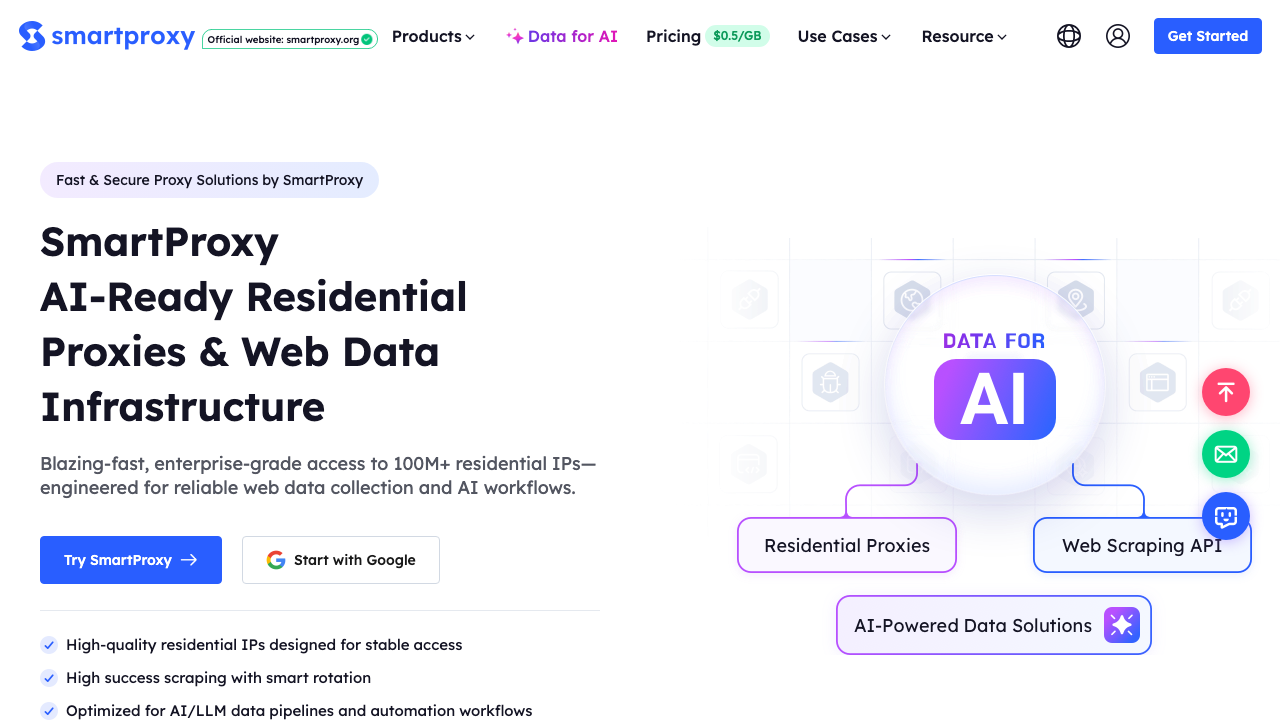Click the Google logo icon
Screen dimensions: 1280x720
pyautogui.click(x=276, y=560)
